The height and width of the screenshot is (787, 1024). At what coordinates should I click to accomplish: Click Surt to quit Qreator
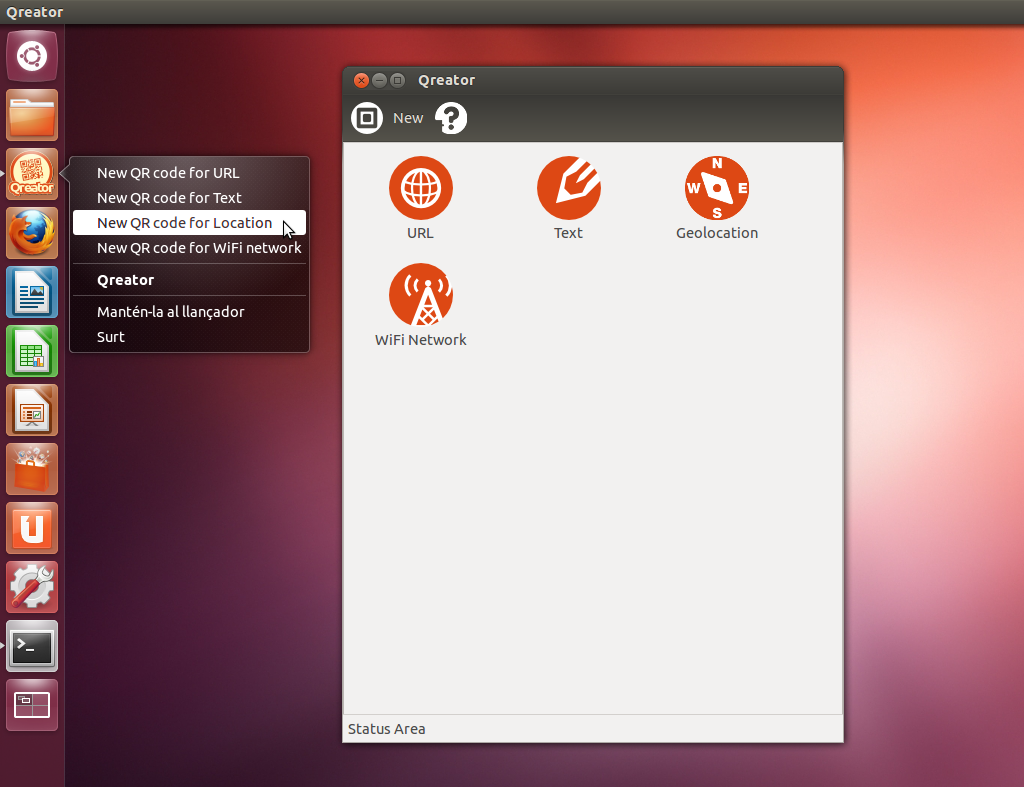point(189,337)
